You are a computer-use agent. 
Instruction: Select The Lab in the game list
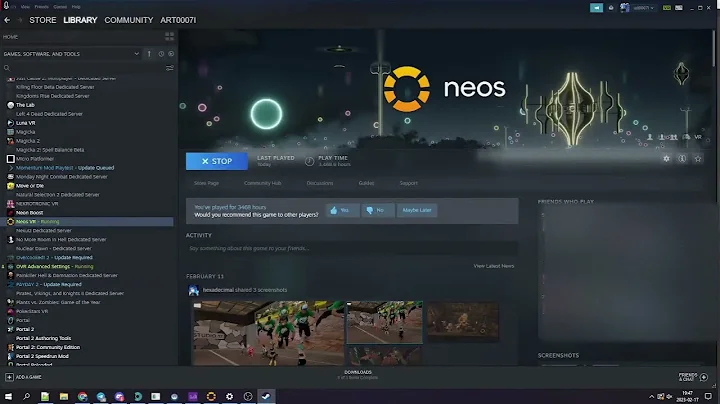coord(25,105)
